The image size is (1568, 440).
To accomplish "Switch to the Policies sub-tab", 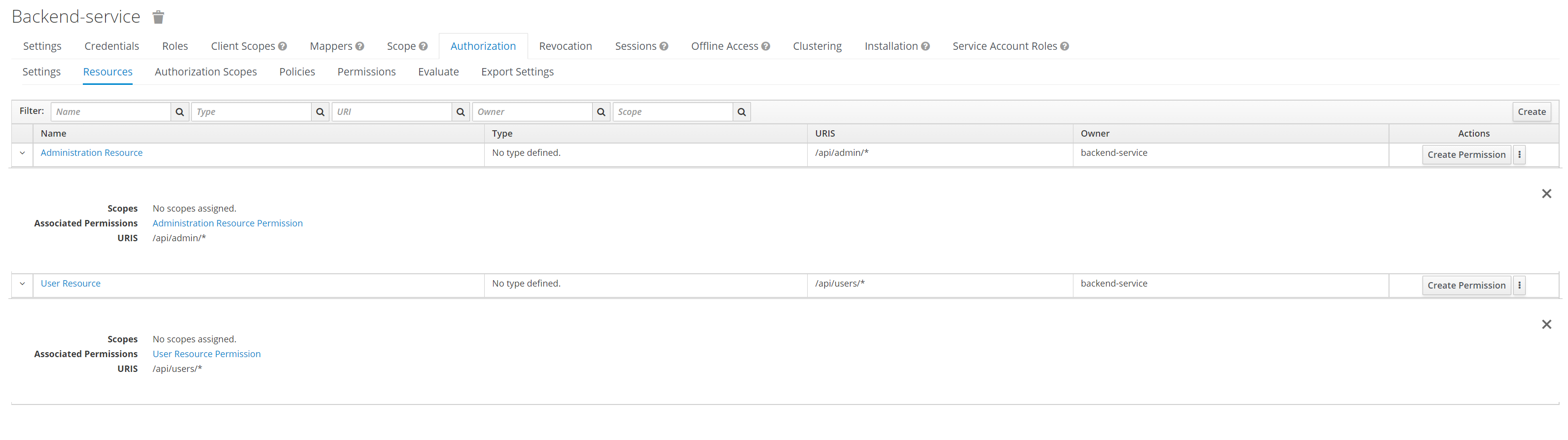I will pyautogui.click(x=297, y=72).
